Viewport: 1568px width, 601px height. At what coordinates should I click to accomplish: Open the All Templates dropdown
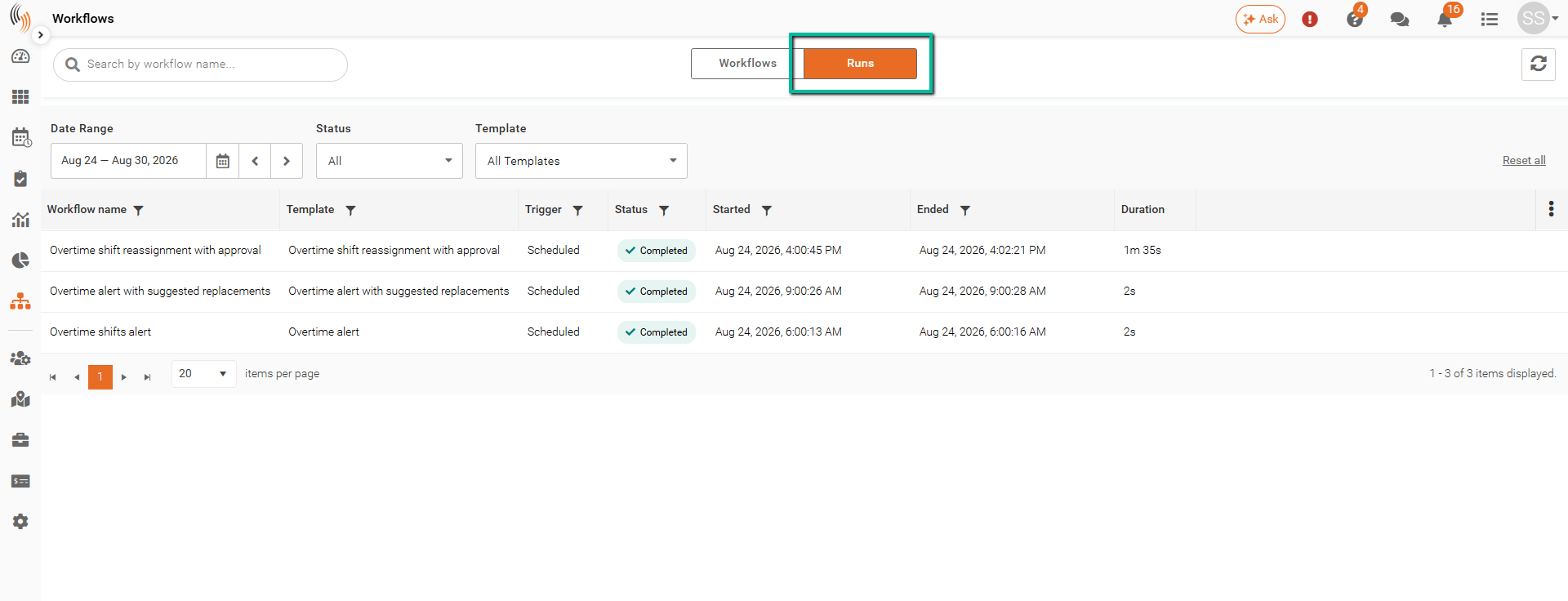coord(581,161)
